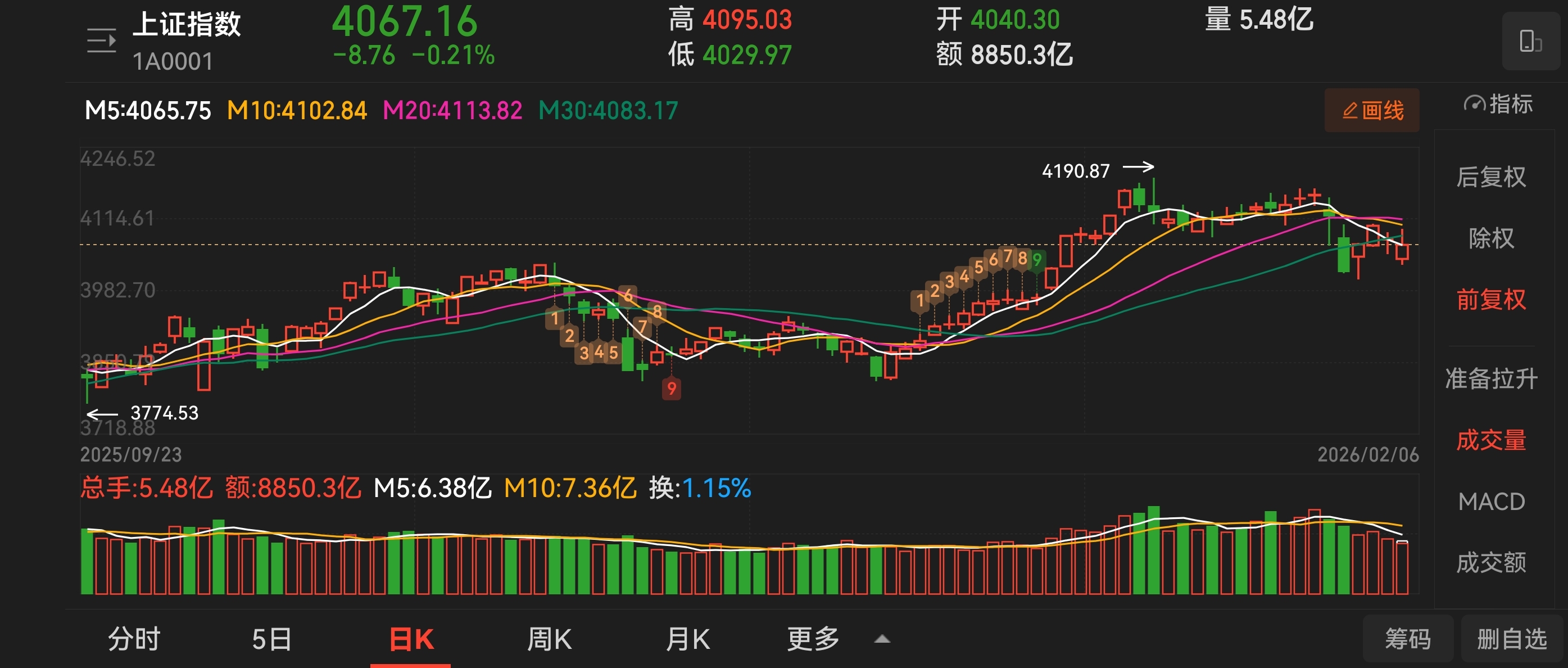Click the green 9 sequence marker

point(1037,261)
